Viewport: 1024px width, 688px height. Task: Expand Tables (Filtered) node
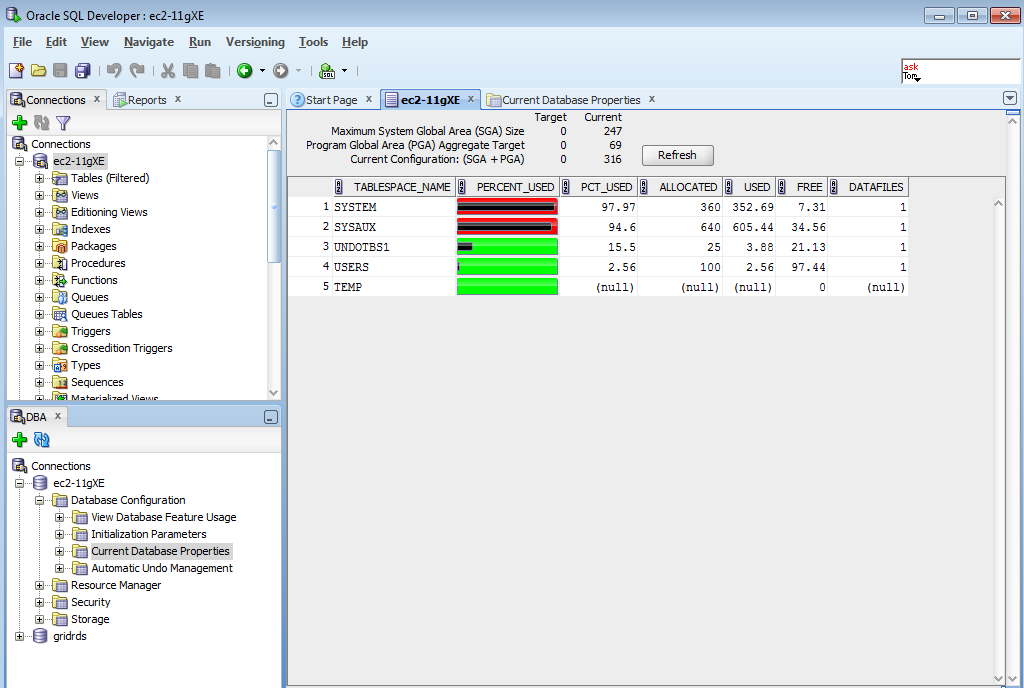39,178
